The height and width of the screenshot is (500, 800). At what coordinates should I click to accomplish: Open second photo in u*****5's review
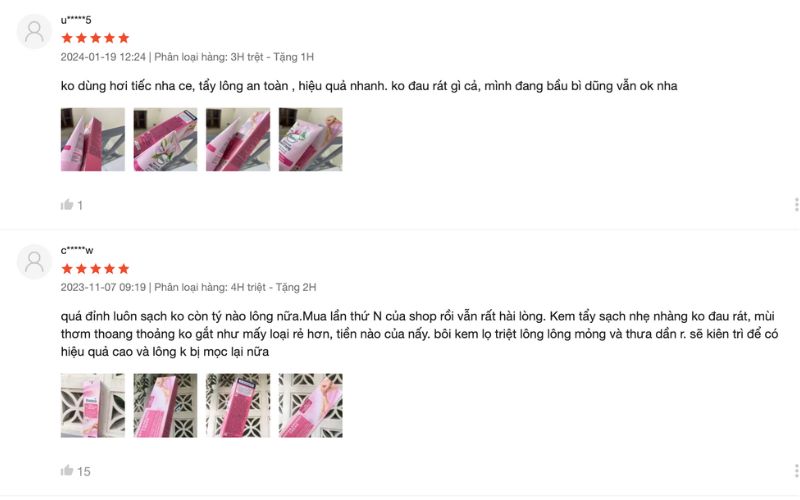pos(165,139)
